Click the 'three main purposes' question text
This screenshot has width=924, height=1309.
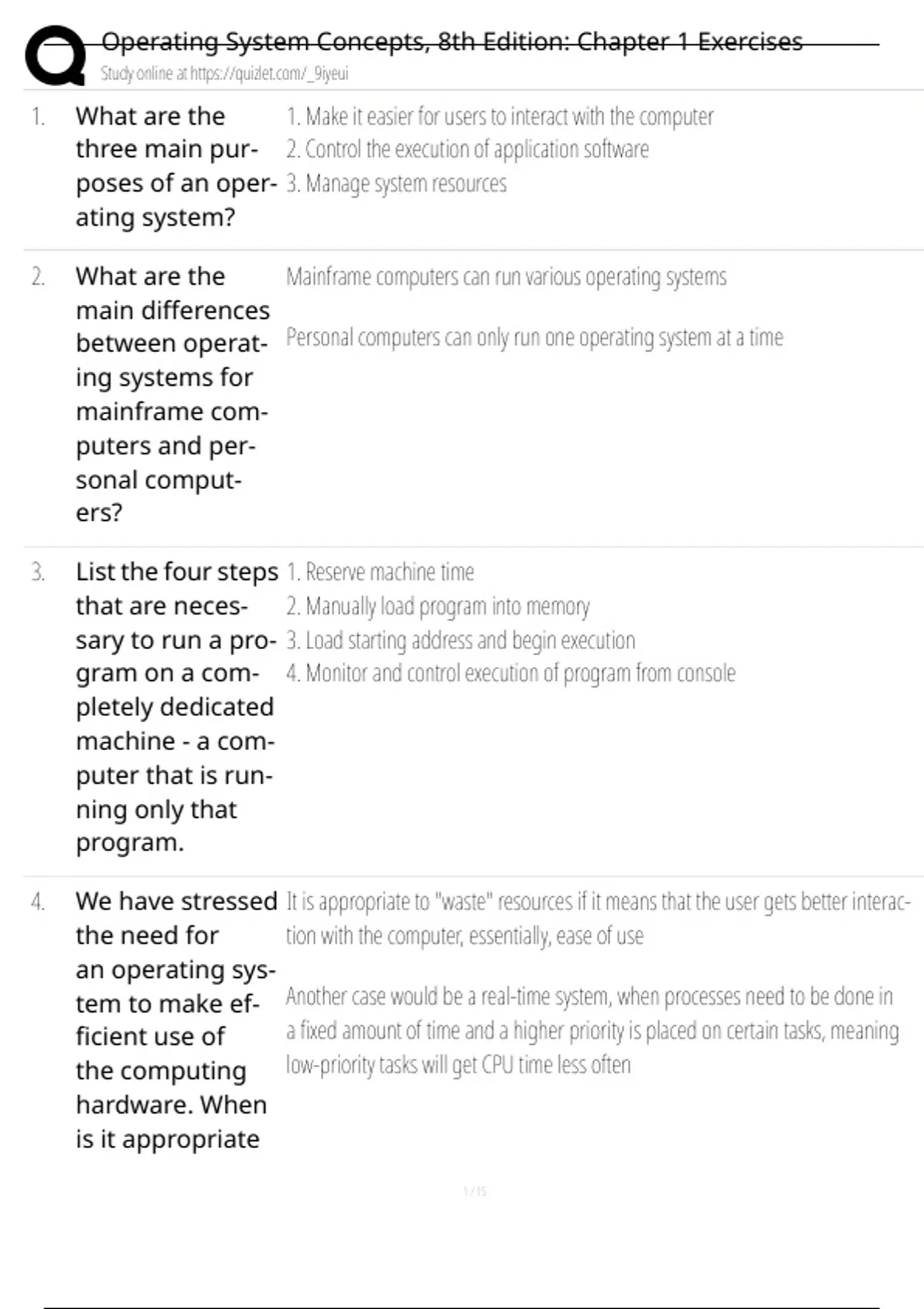175,166
